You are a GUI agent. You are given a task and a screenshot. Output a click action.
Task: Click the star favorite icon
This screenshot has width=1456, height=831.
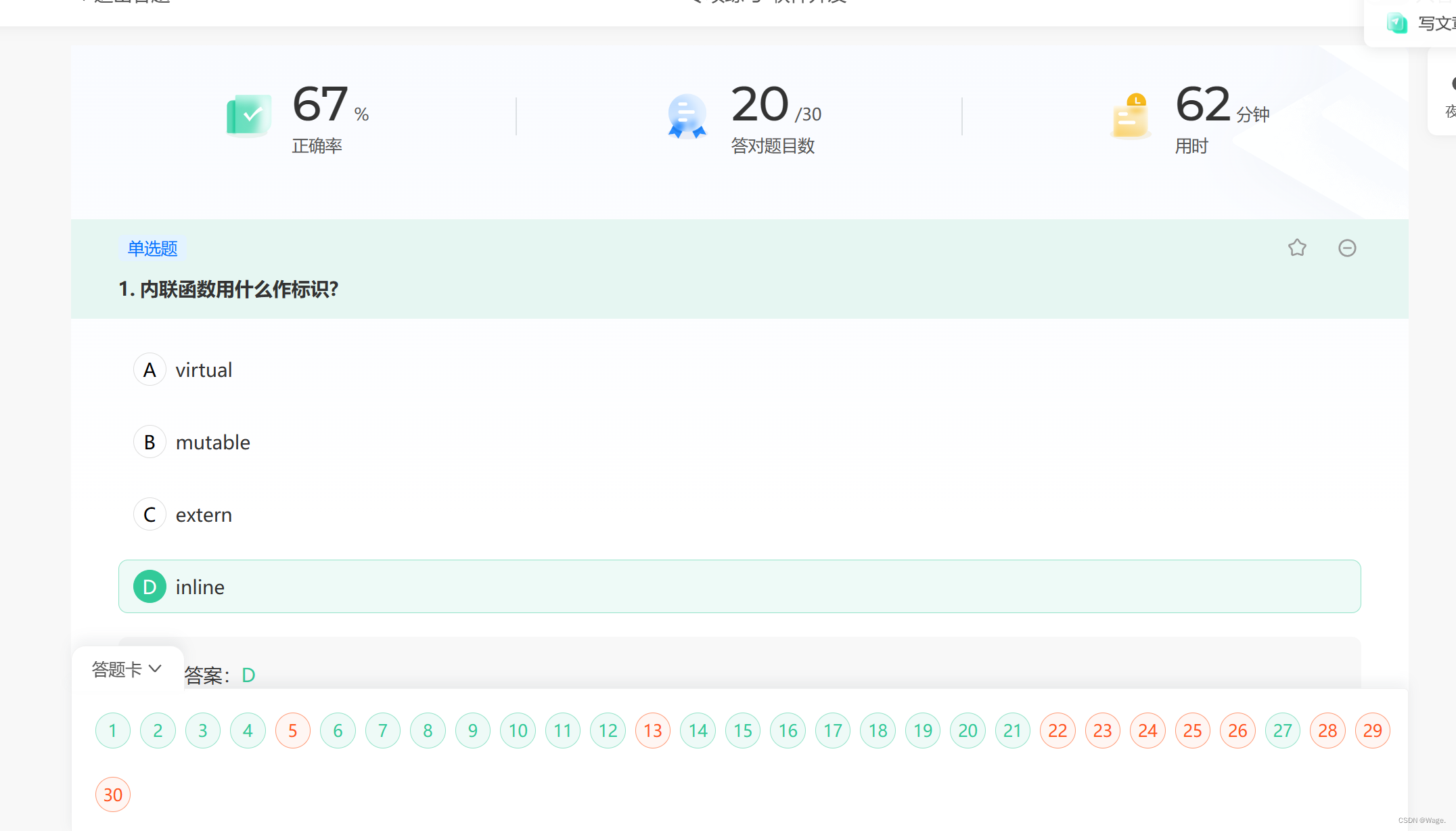click(1296, 248)
